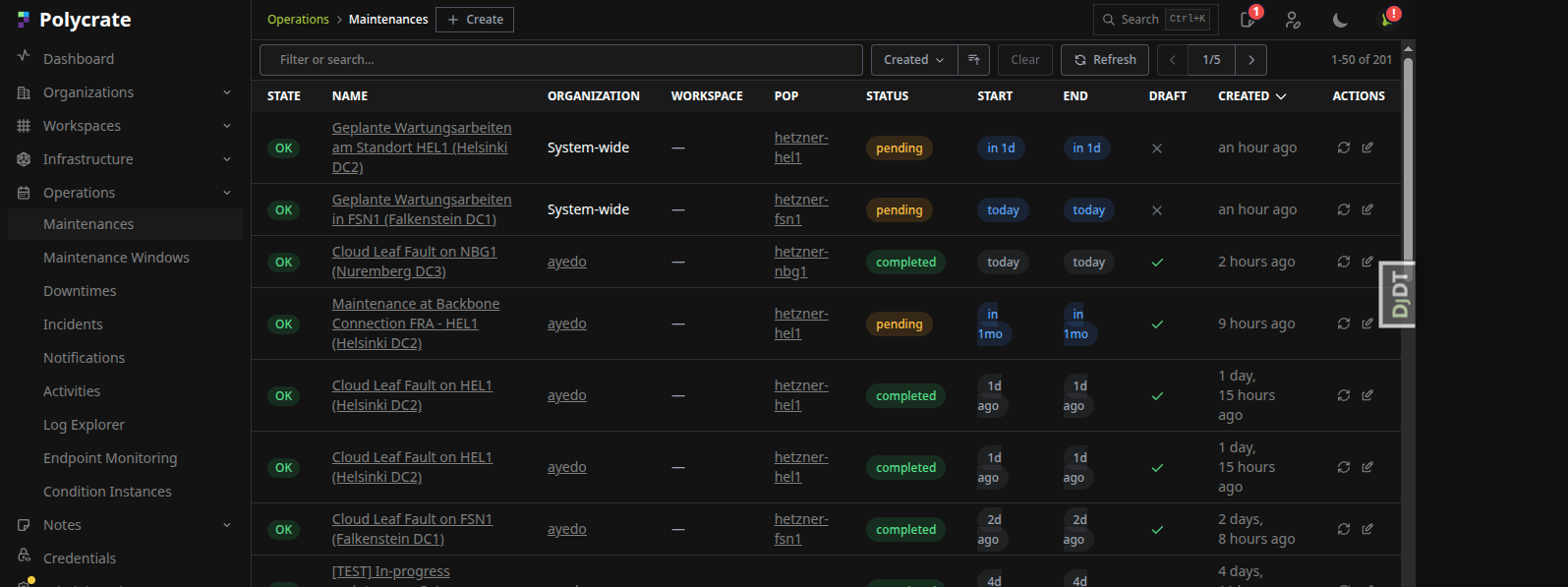The image size is (1568, 587).
Task: Open Maintenance at Backbone Connection link
Action: click(416, 323)
